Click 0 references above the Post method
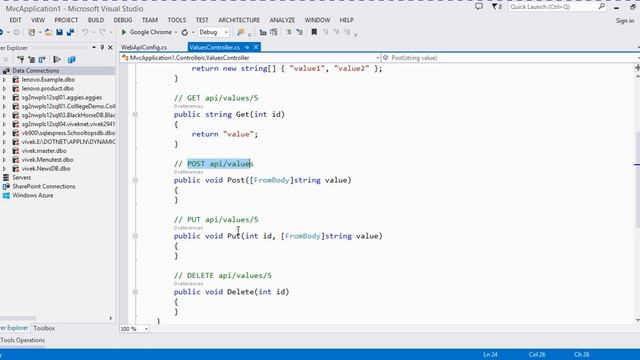 [x=188, y=172]
